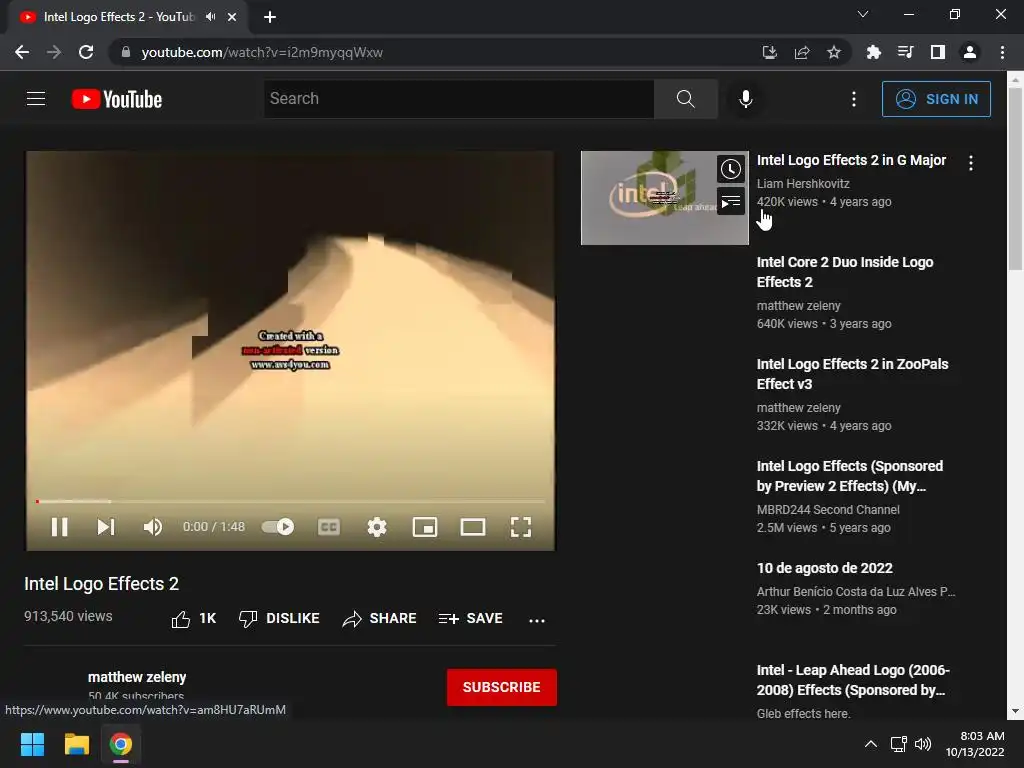Image resolution: width=1024 pixels, height=768 pixels.
Task: Click Chrome icon in taskbar
Action: [x=121, y=744]
